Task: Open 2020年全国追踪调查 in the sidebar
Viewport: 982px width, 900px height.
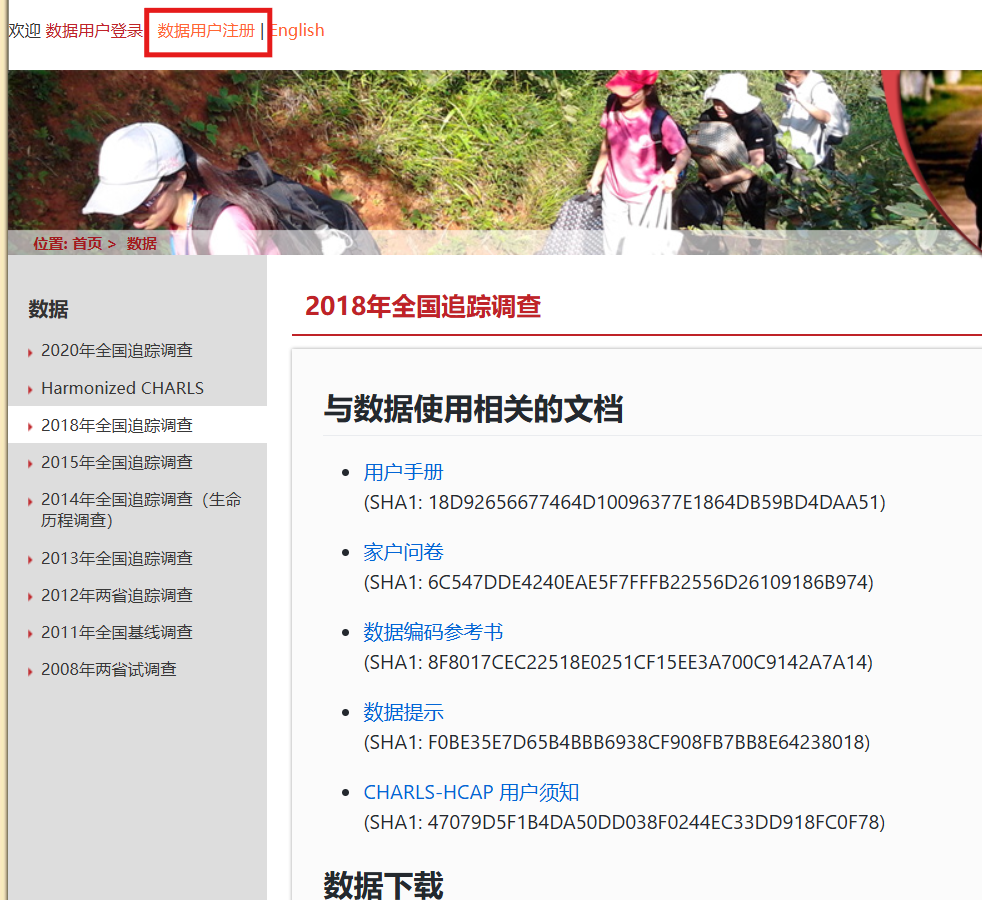Action: pyautogui.click(x=117, y=351)
